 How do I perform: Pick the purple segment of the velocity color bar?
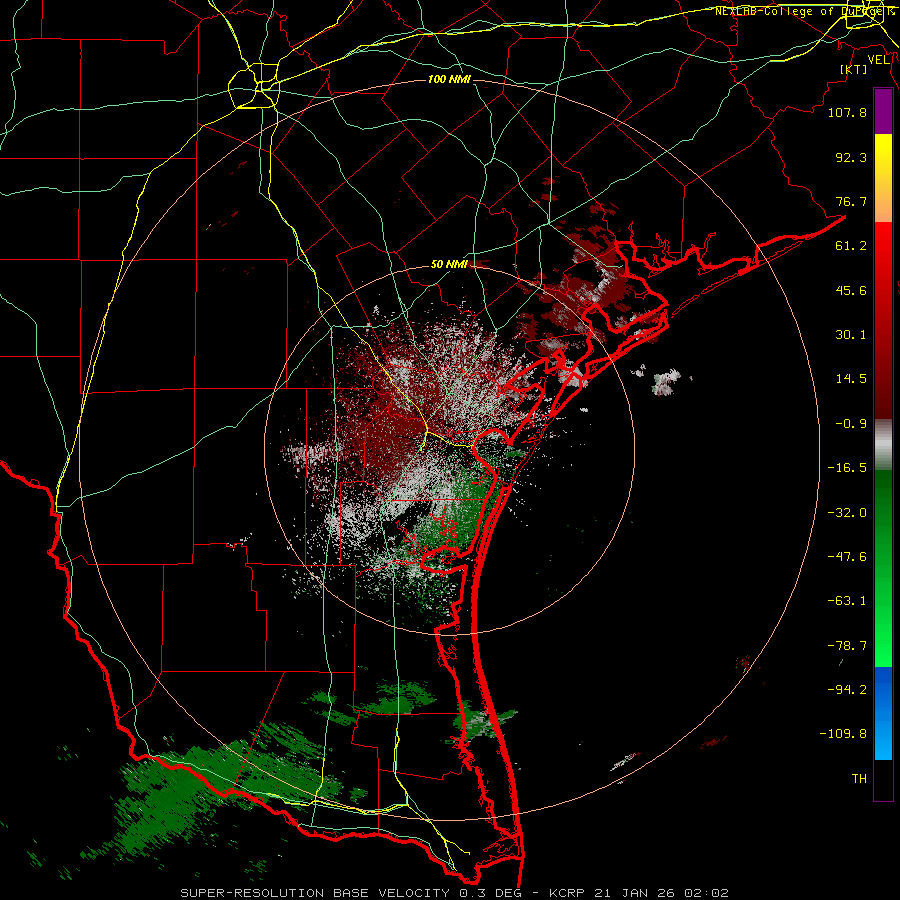[x=883, y=112]
